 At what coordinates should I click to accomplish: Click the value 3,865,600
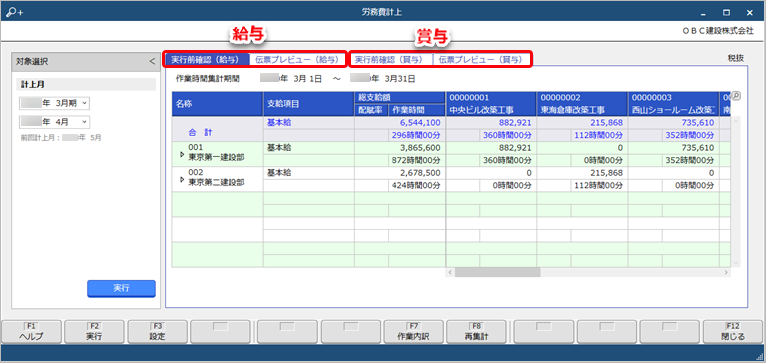(x=421, y=148)
